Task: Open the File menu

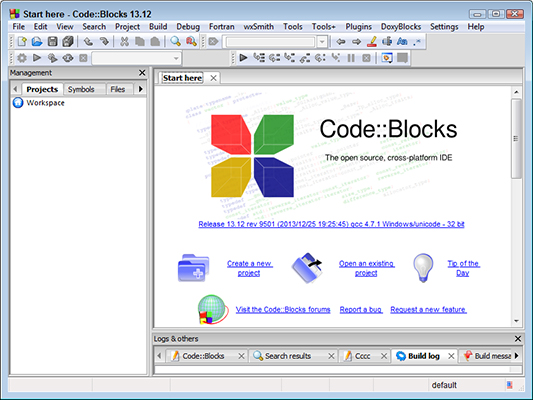Action: (x=19, y=27)
